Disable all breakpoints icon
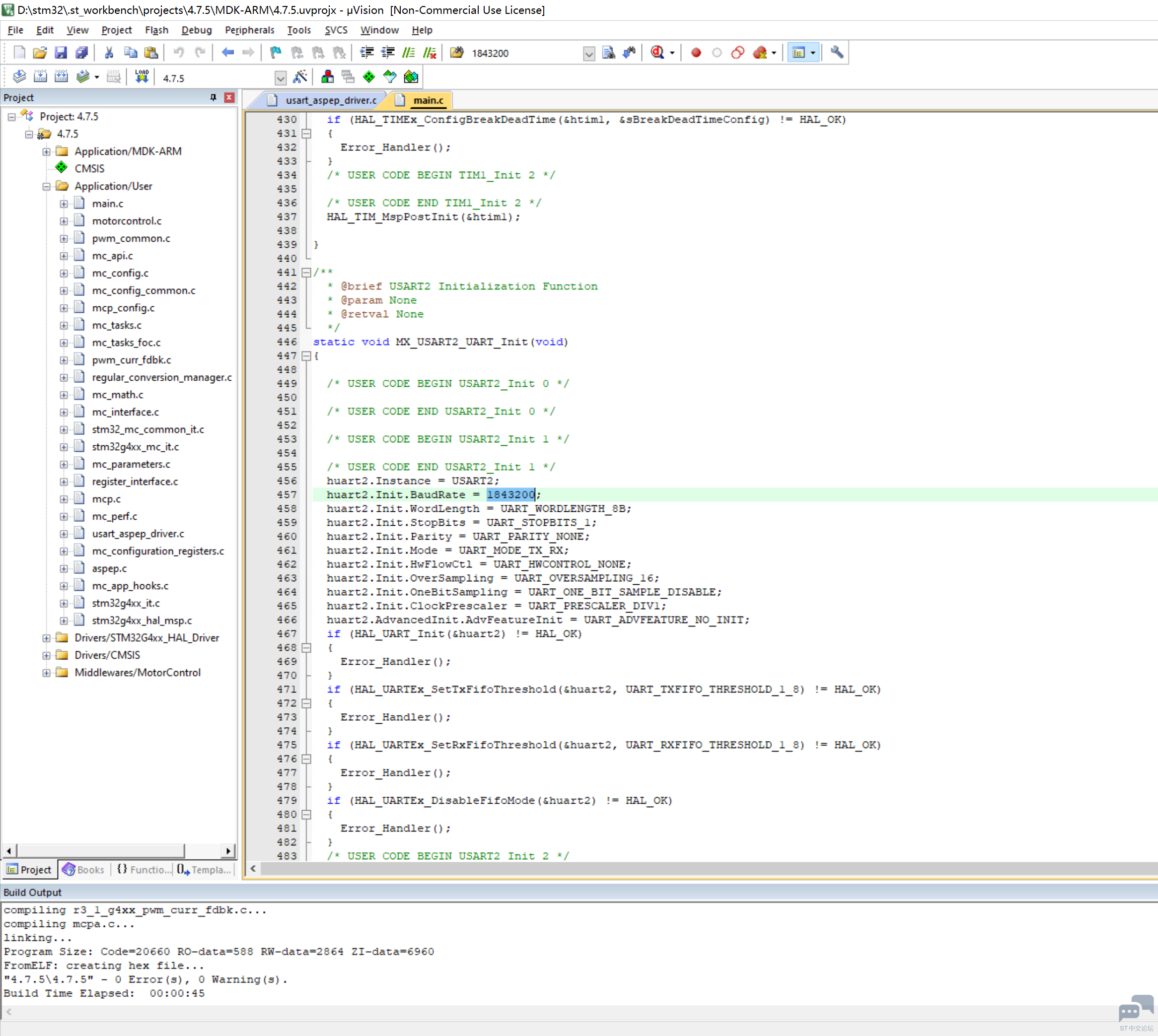 (x=738, y=53)
